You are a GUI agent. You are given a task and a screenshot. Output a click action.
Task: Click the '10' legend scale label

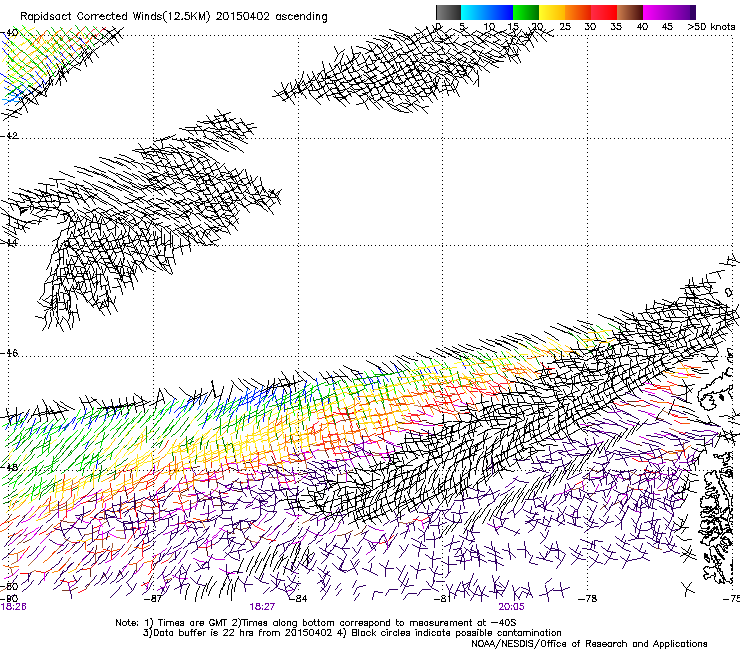pos(489,27)
